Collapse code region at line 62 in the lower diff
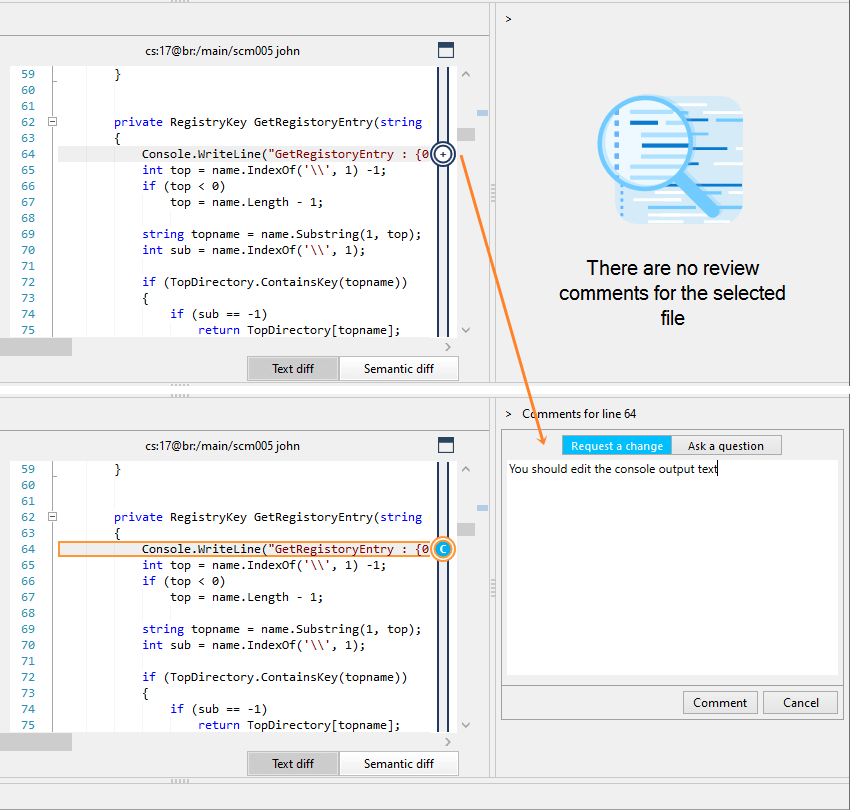The image size is (850, 810). (53, 516)
